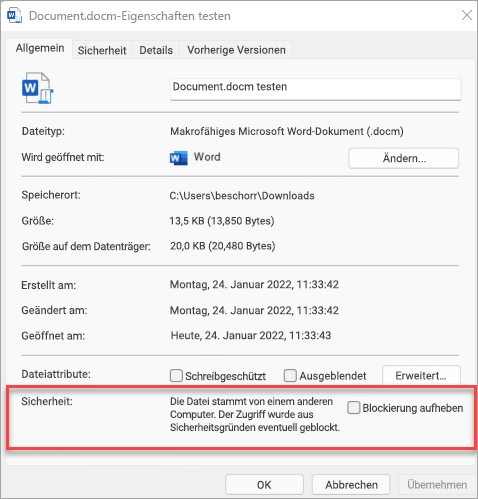Open the Erweitert... attributes button
The image size is (478, 499).
click(421, 376)
